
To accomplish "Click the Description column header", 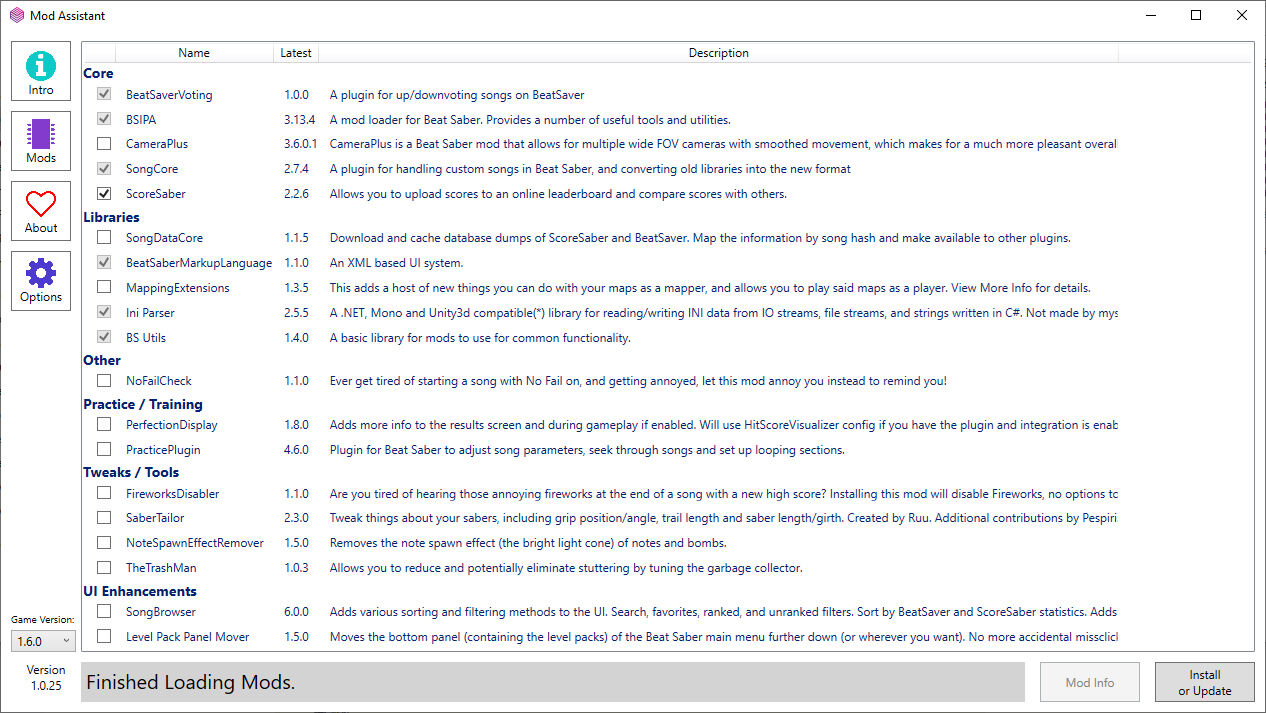I will pyautogui.click(x=718, y=53).
